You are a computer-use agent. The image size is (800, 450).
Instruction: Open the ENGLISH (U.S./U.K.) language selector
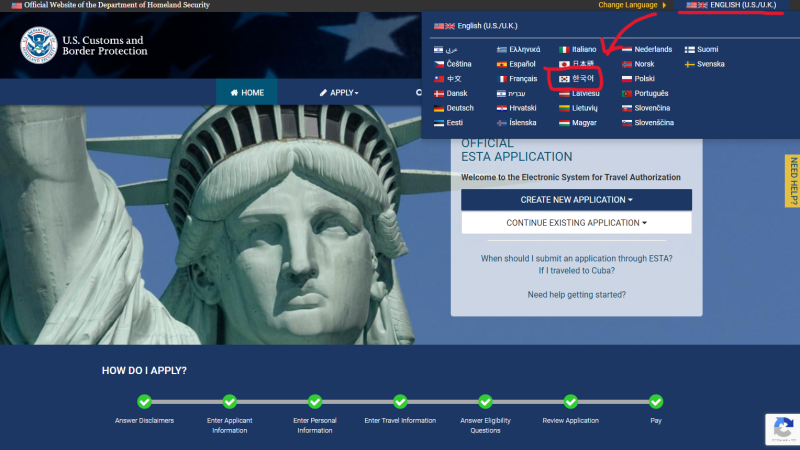(x=732, y=5)
